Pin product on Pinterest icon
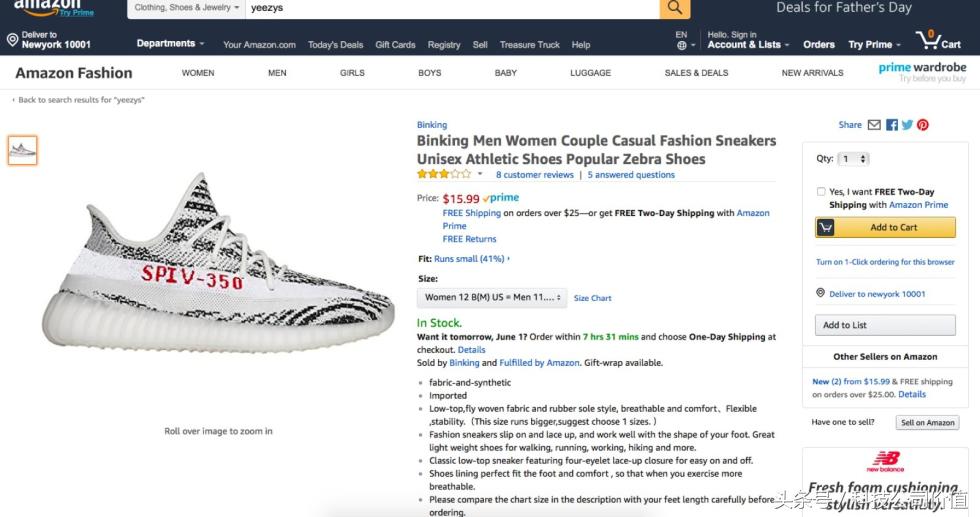 (923, 125)
